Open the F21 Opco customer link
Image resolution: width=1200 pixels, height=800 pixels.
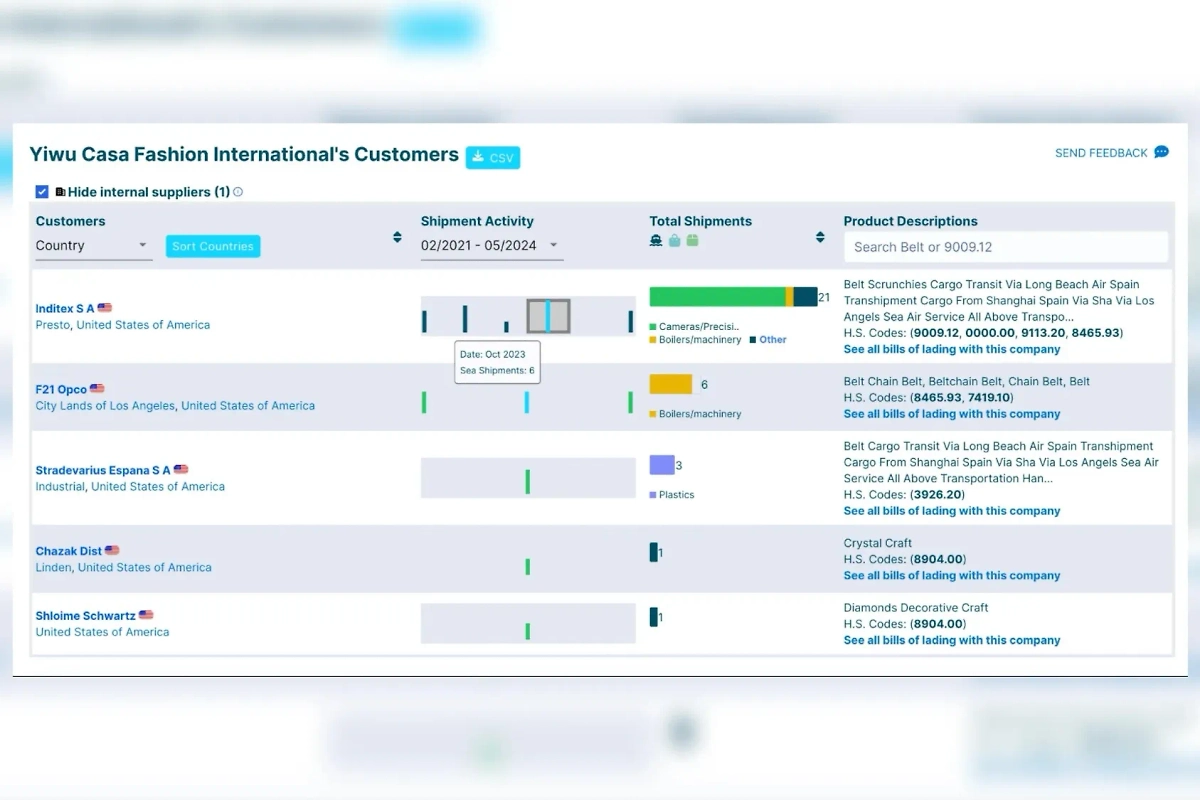[x=61, y=389]
